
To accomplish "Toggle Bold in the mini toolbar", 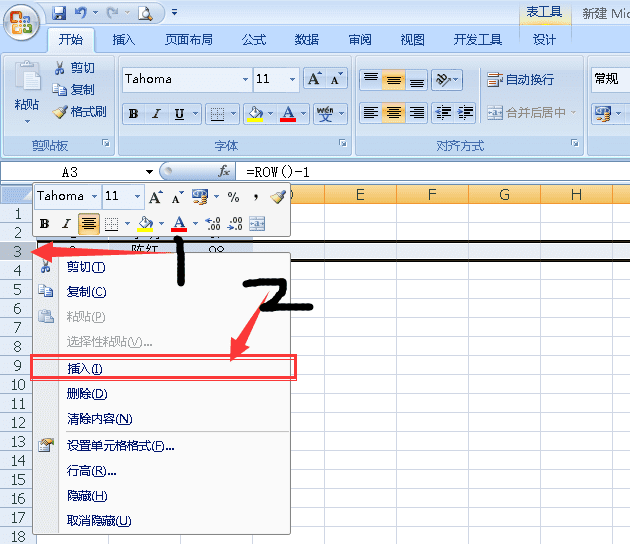I will (x=45, y=224).
